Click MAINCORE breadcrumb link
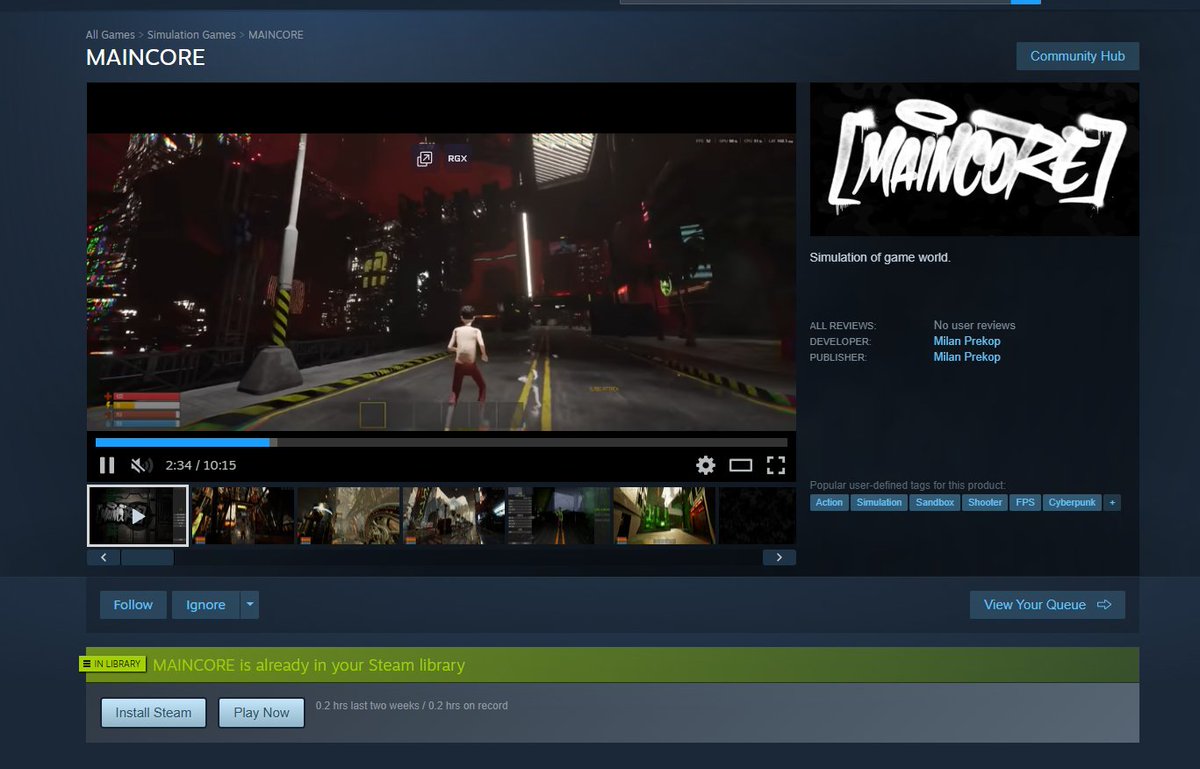The width and height of the screenshot is (1200, 769). coord(276,35)
